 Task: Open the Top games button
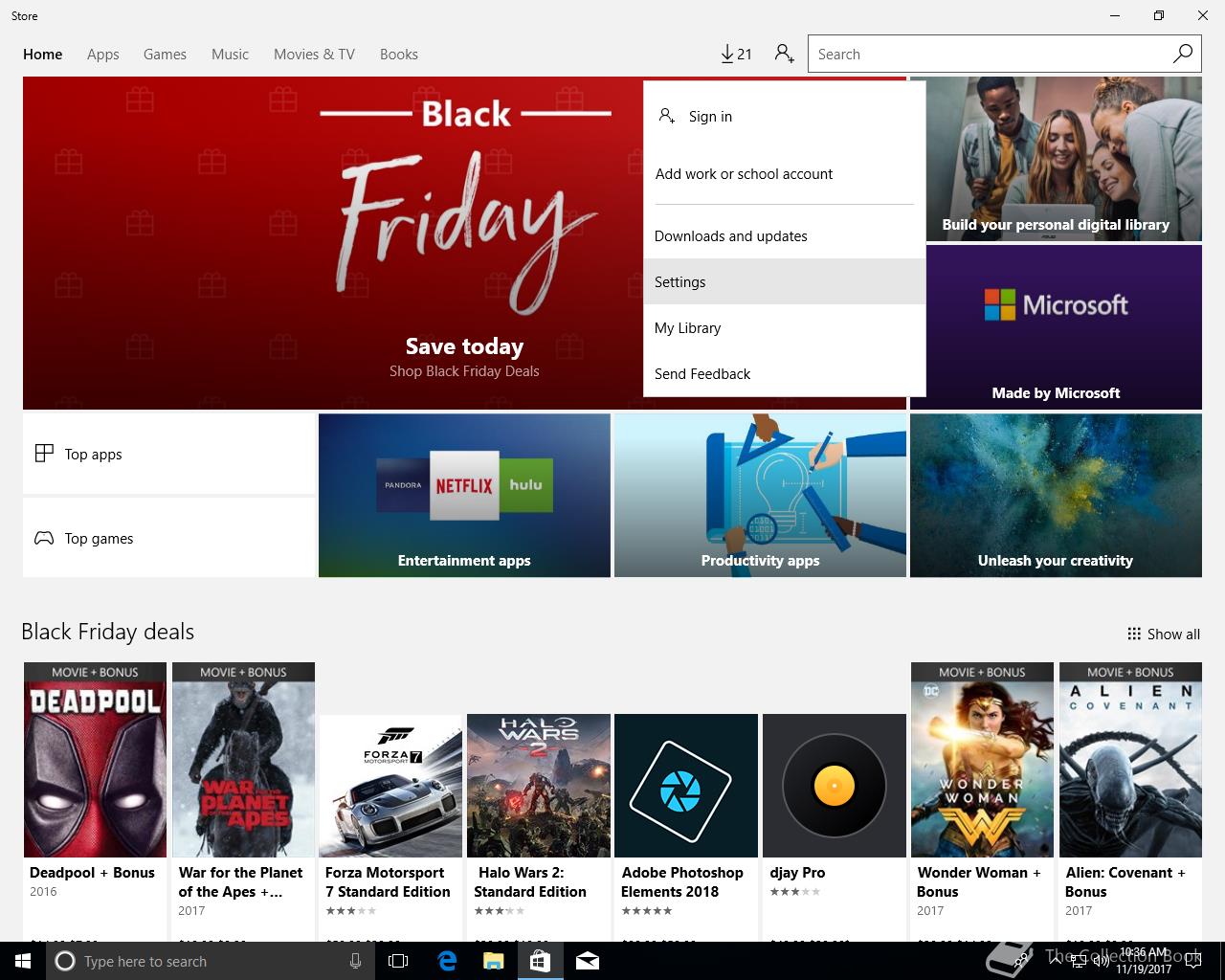coord(168,538)
